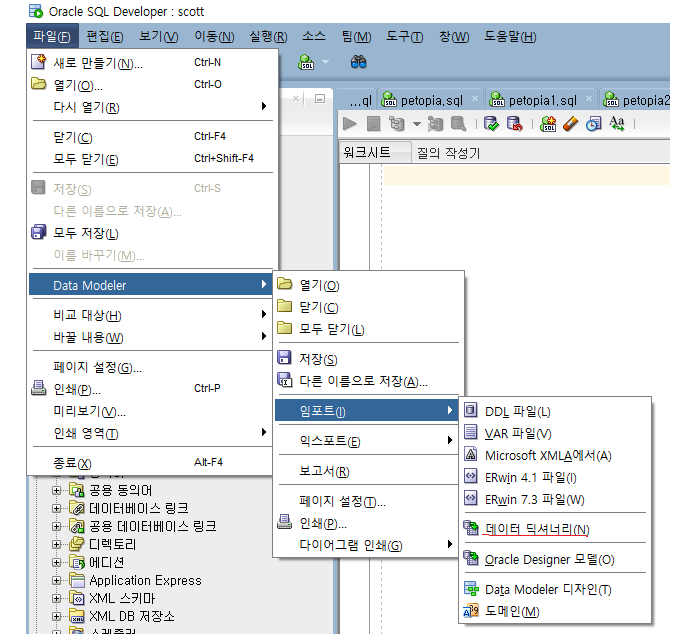Click 열기(O) in Data Modeler submenu
The image size is (696, 634).
(x=368, y=285)
